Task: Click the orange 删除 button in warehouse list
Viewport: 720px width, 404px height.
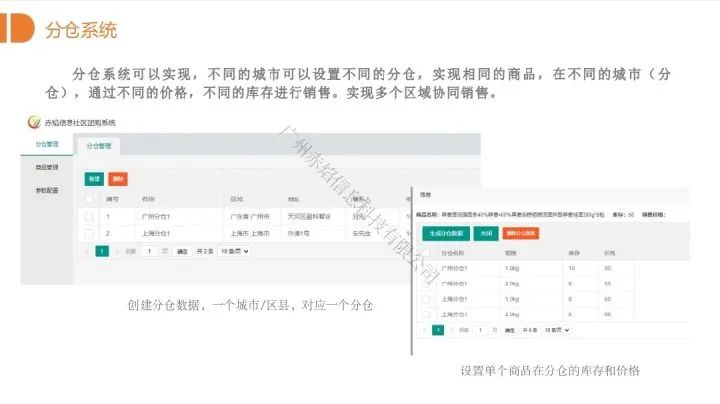Action: click(x=119, y=178)
